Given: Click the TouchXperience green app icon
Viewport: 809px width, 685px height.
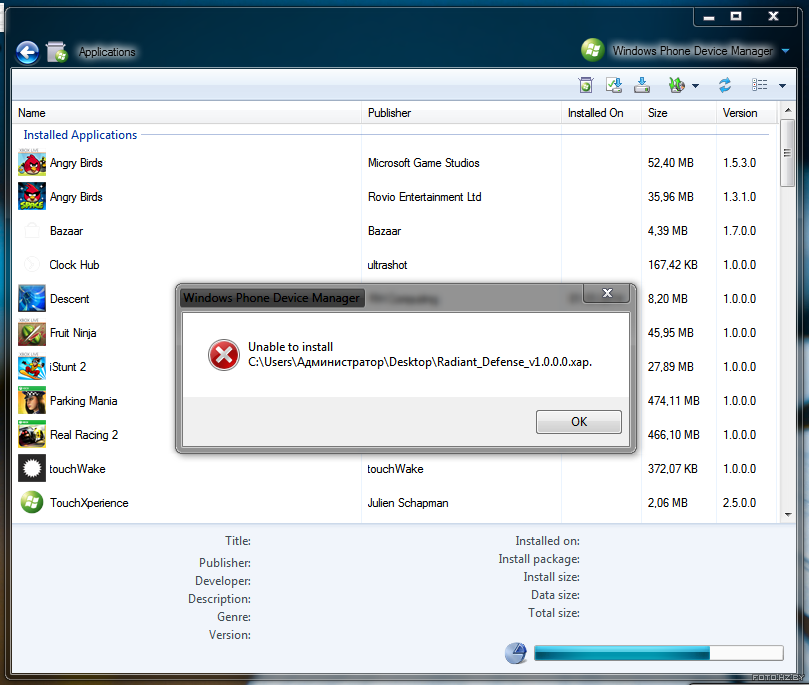Looking at the screenshot, I should pyautogui.click(x=32, y=502).
